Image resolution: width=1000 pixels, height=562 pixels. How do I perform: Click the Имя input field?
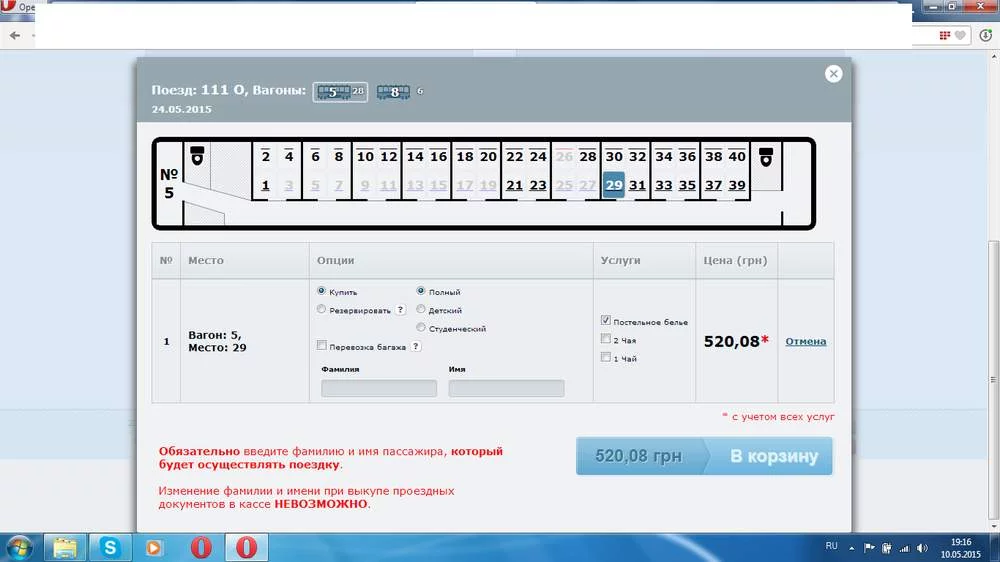pos(506,388)
